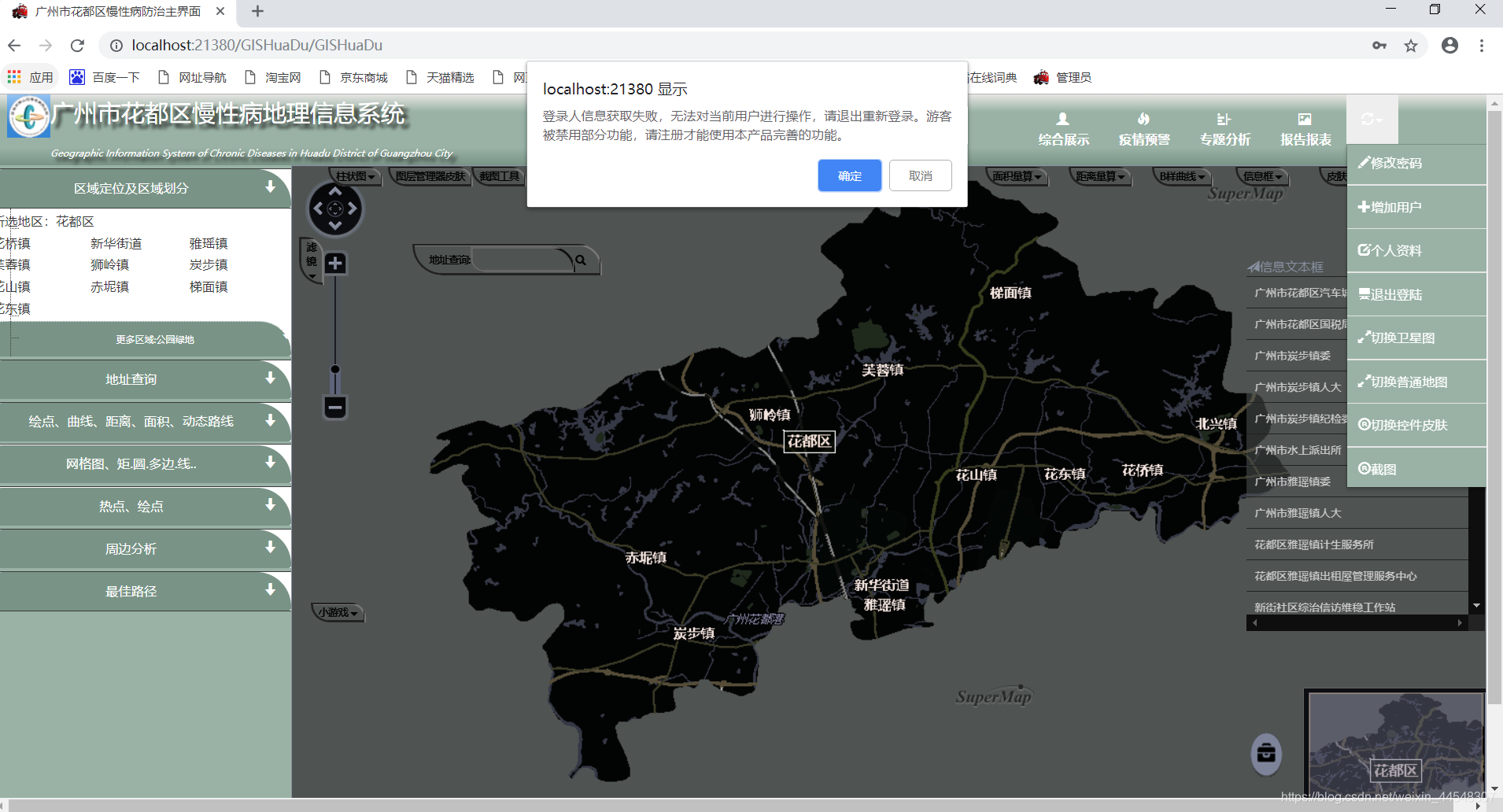Open the 小游戏 dropdown
Screen dimensions: 1503x812
click(338, 612)
